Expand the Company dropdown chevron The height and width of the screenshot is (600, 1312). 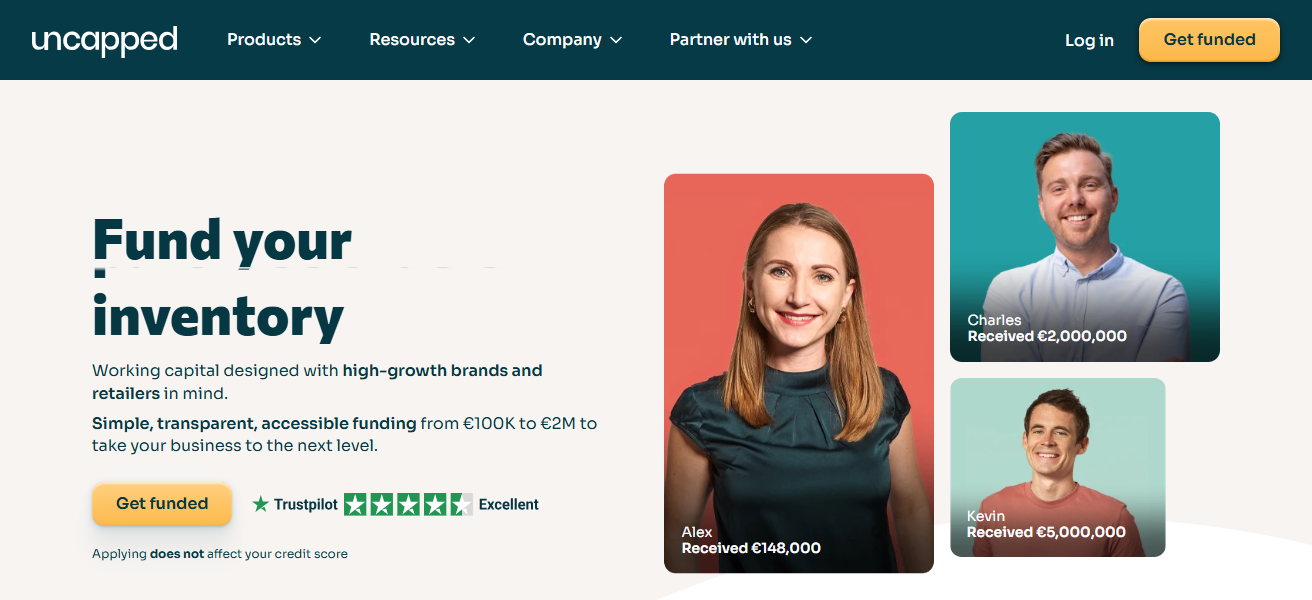[x=616, y=40]
